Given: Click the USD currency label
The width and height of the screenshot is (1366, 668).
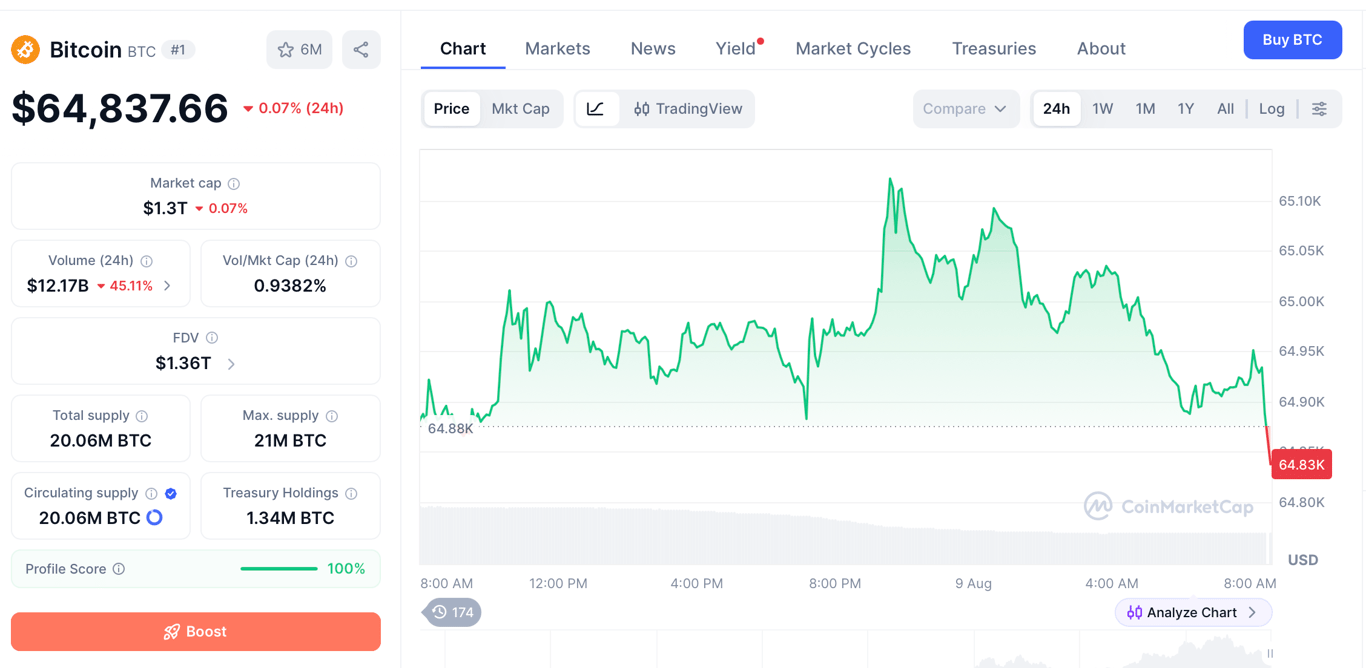Looking at the screenshot, I should point(1303,560).
